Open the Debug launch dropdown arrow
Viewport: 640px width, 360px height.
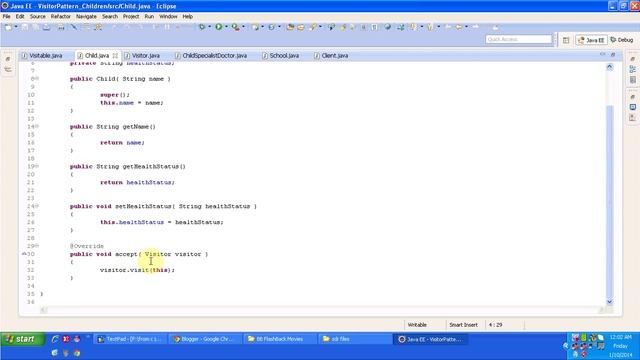[209, 27]
